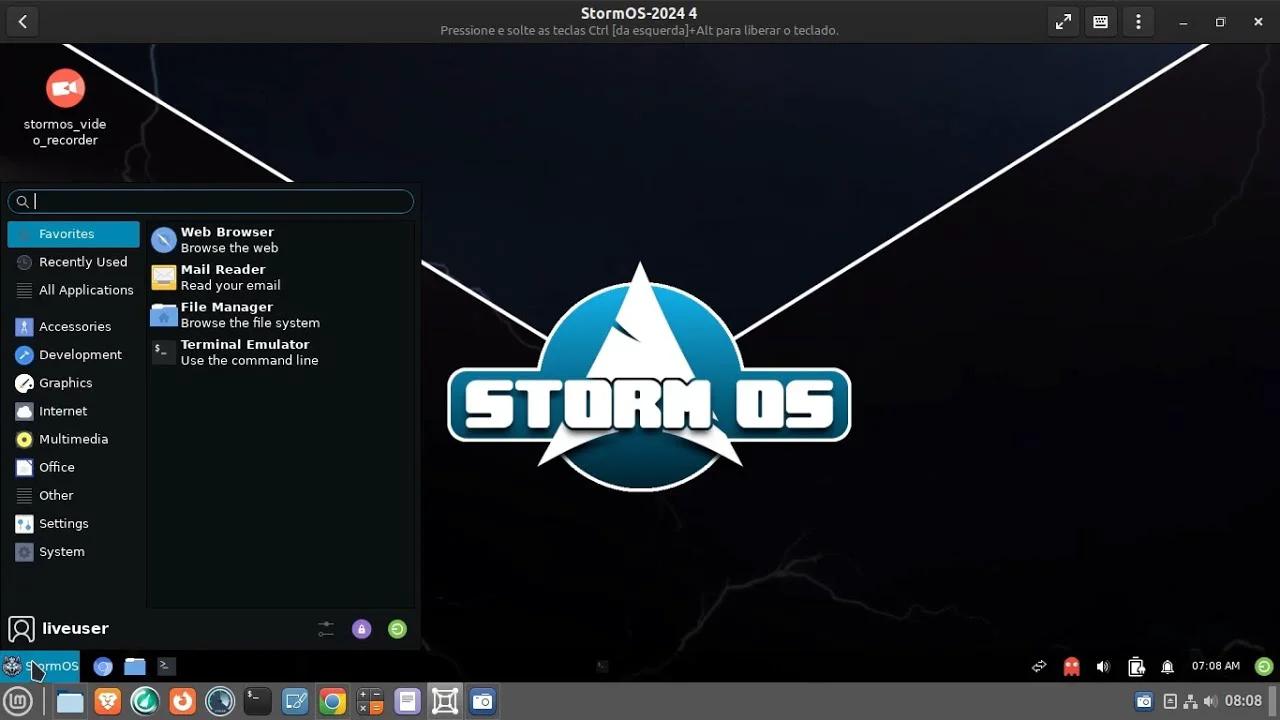The height and width of the screenshot is (720, 1280).
Task: Lock the screen with the purple lock button
Action: [361, 628]
